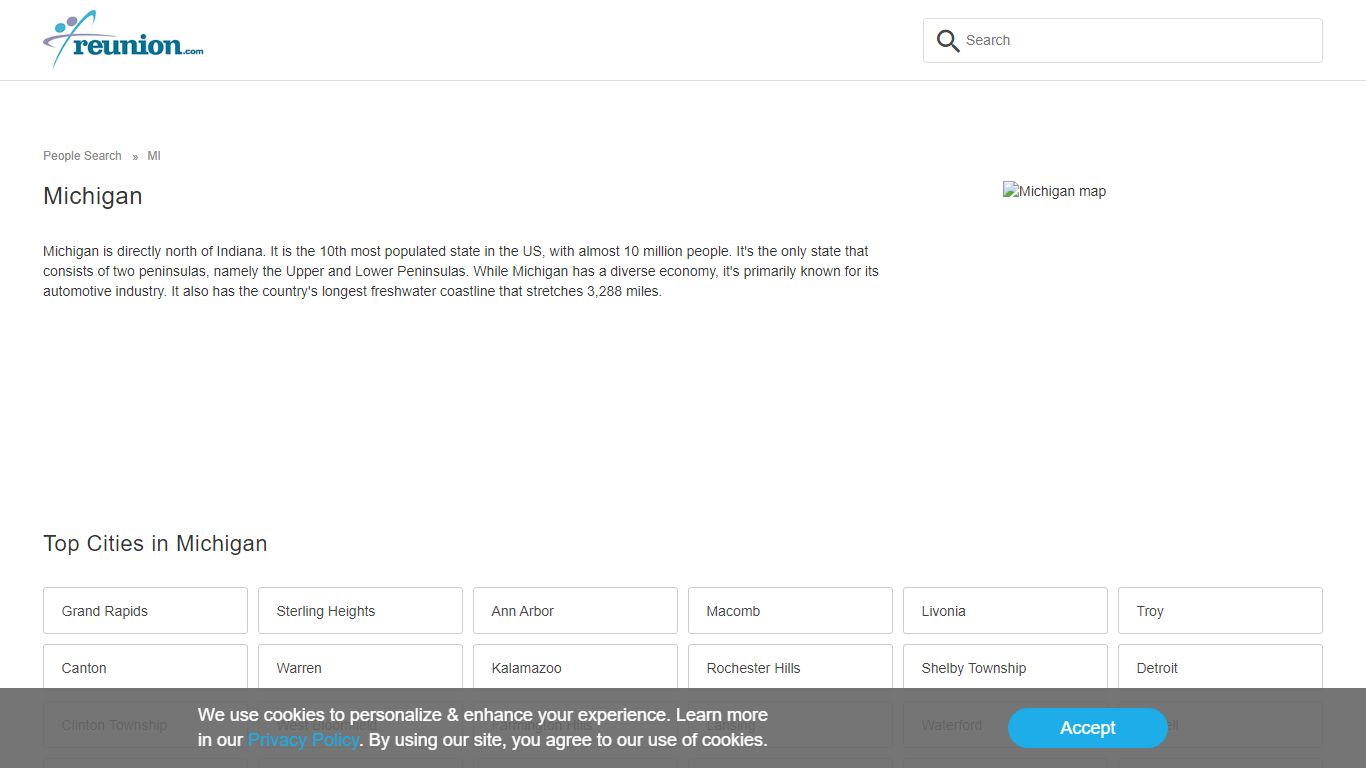Select Shelby Township city

(x=1005, y=667)
